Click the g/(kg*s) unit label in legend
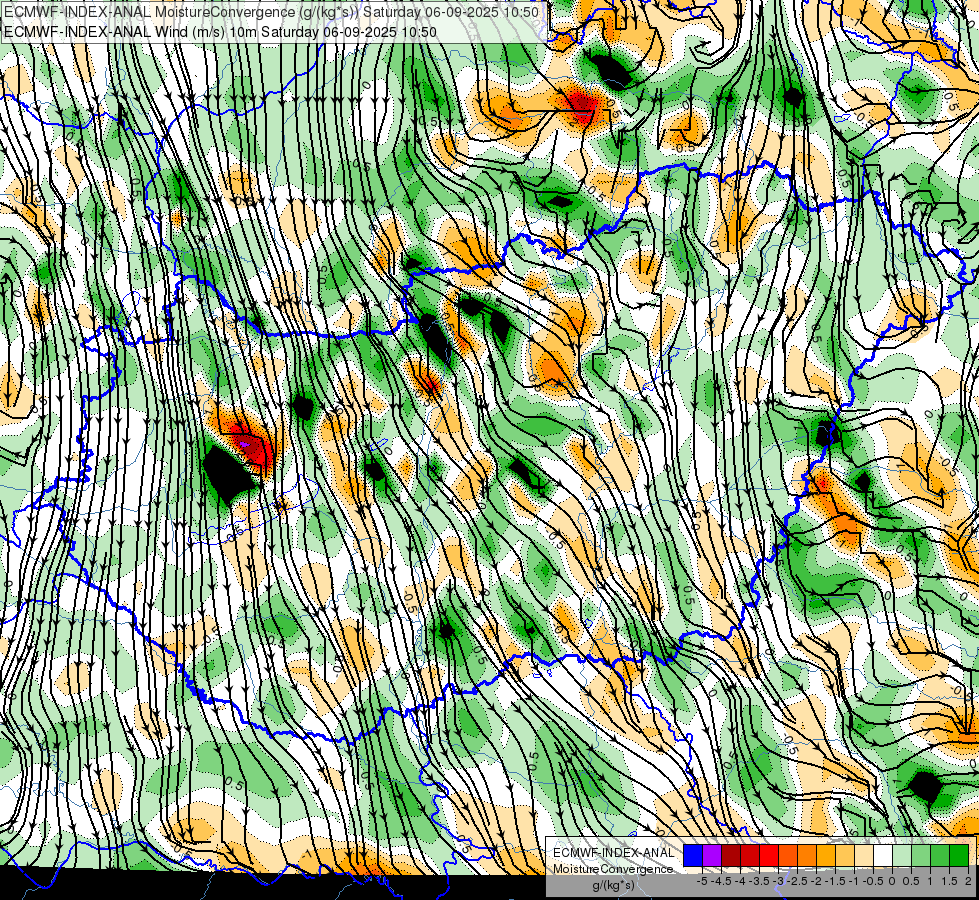Screen dimensions: 979x900 coord(613,886)
